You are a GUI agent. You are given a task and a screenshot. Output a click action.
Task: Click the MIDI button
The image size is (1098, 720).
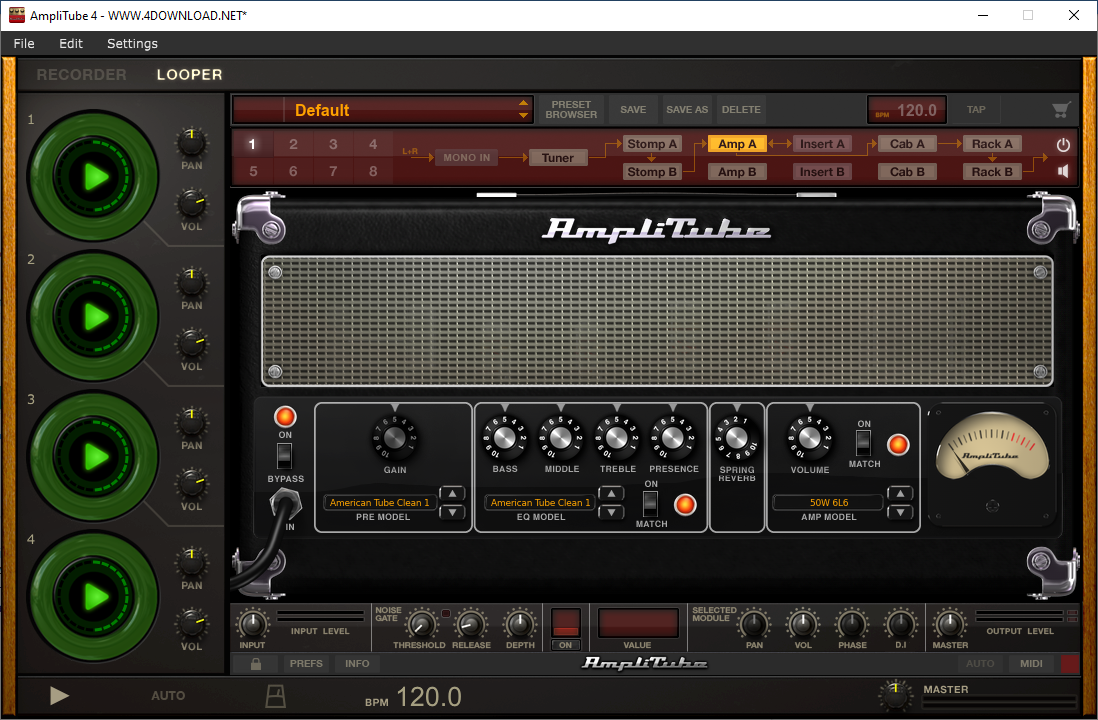[x=1031, y=663]
